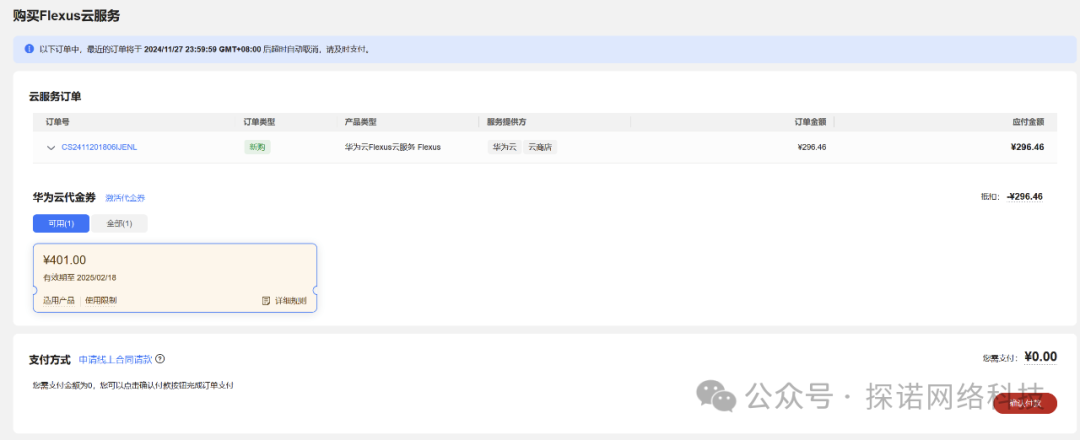The width and height of the screenshot is (1080, 440).
Task: Click the 服务提供方 column header
Action: point(506,122)
